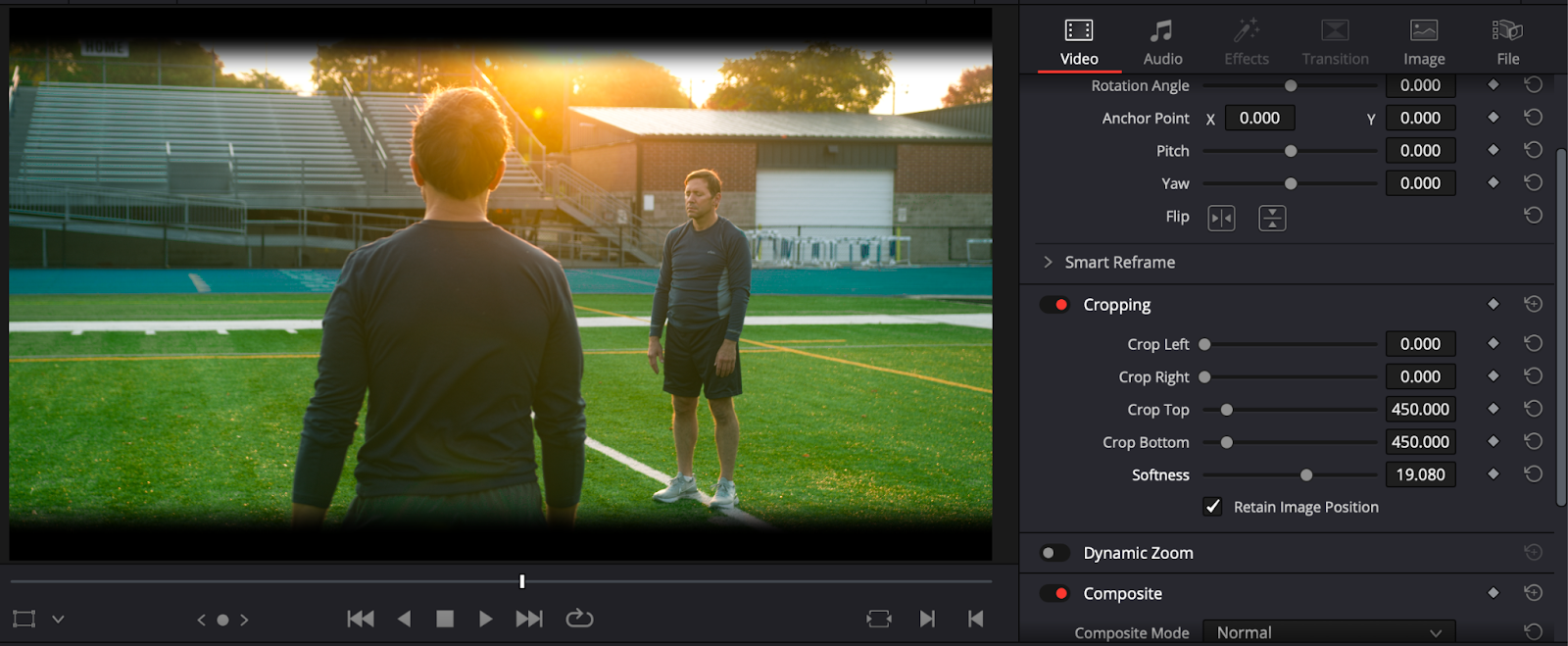Flip the clip vertically

1272,218
